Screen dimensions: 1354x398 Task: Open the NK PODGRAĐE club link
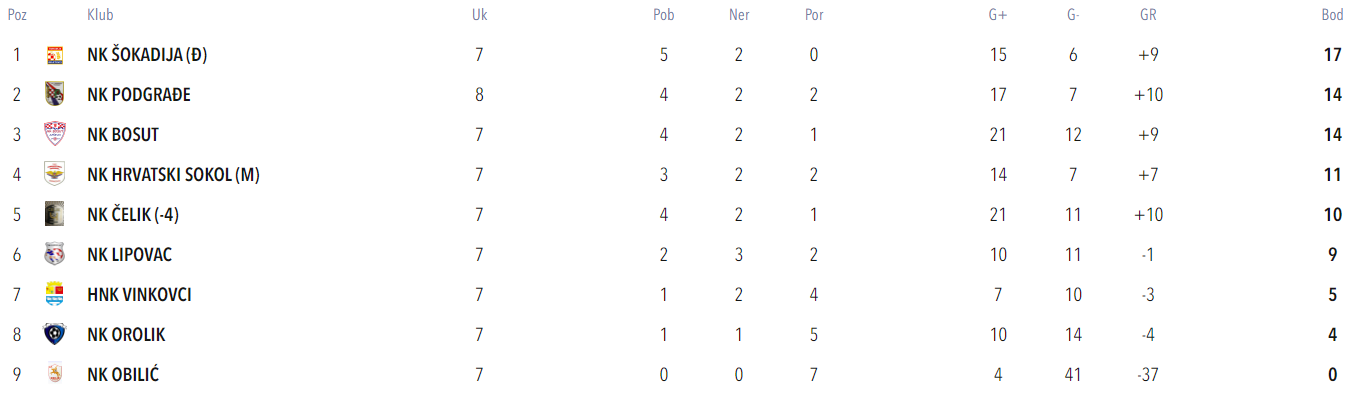pyautogui.click(x=139, y=95)
